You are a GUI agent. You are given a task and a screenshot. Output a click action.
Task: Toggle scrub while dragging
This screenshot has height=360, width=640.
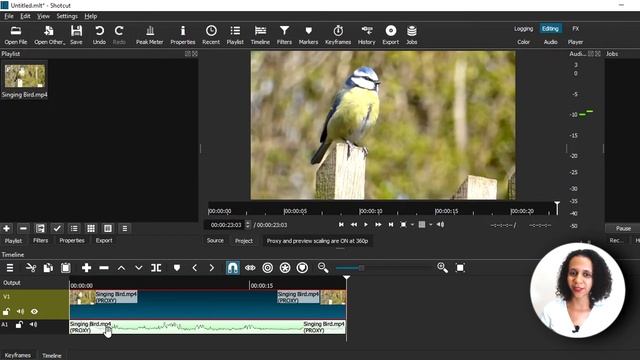click(250, 268)
